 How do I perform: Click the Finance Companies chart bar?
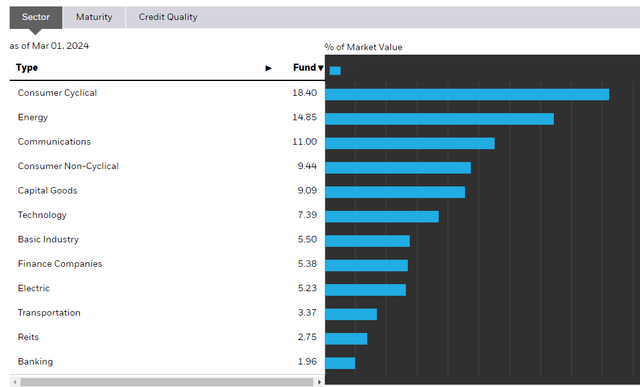[367, 265]
